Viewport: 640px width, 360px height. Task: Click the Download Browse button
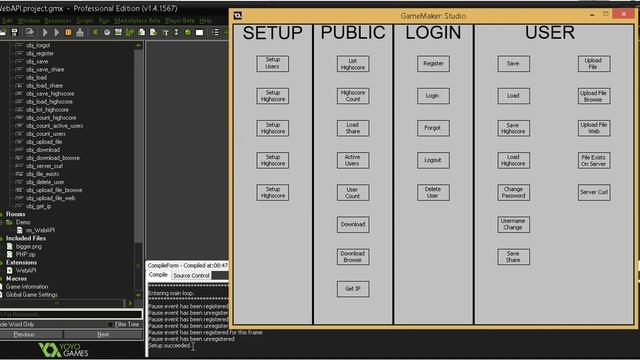point(353,257)
